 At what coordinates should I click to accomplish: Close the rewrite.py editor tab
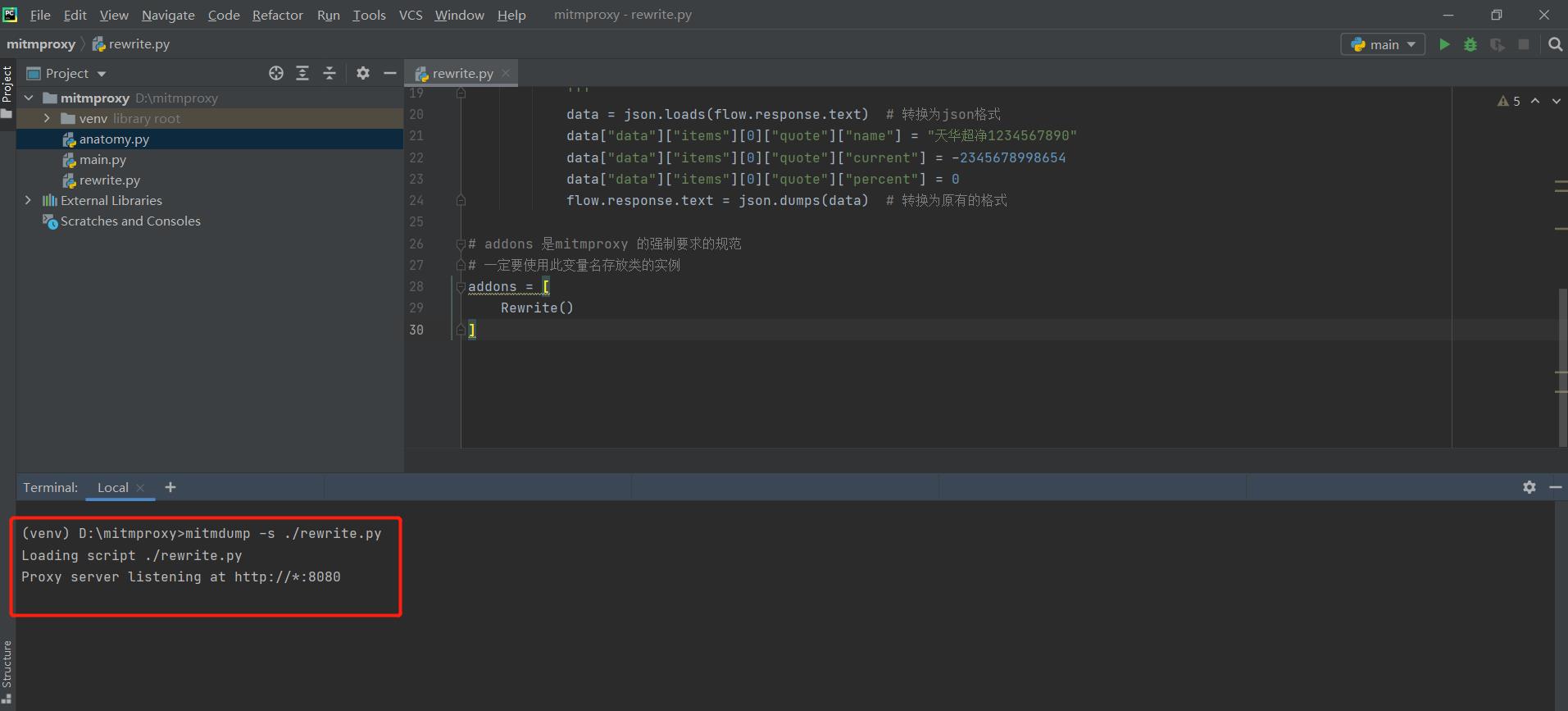tap(506, 73)
